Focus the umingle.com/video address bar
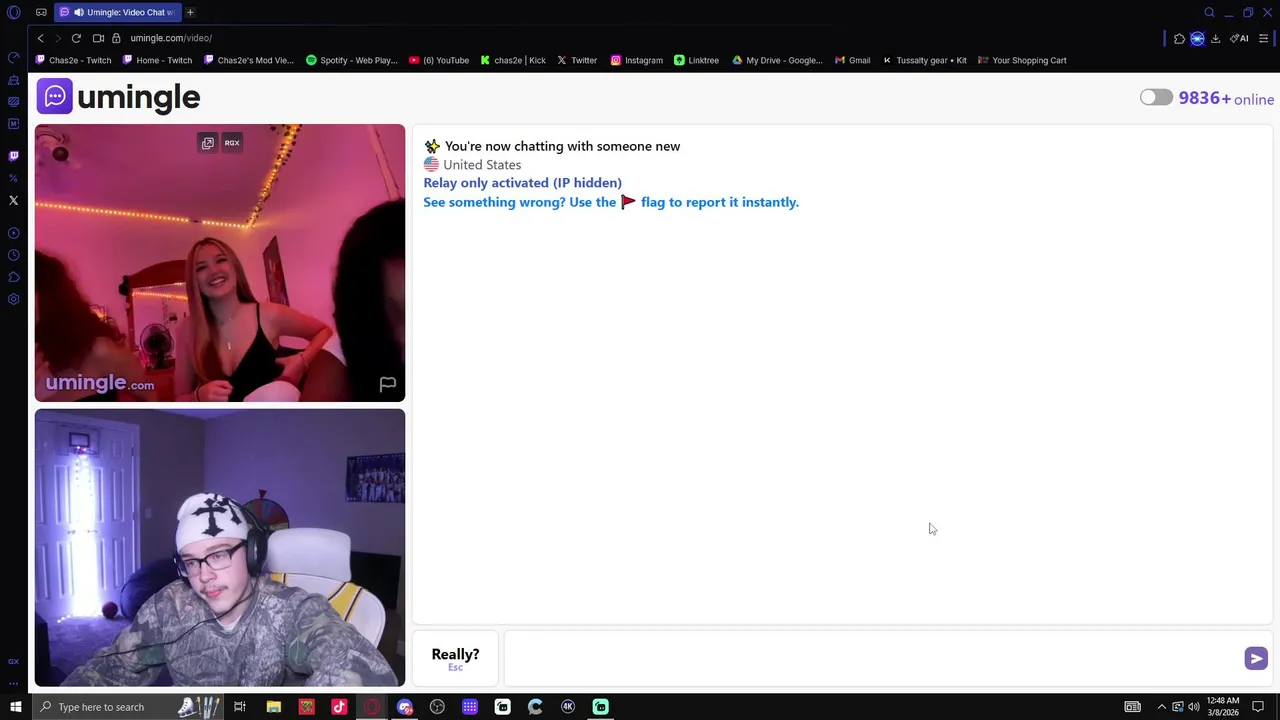Image resolution: width=1280 pixels, height=720 pixels. (x=171, y=38)
